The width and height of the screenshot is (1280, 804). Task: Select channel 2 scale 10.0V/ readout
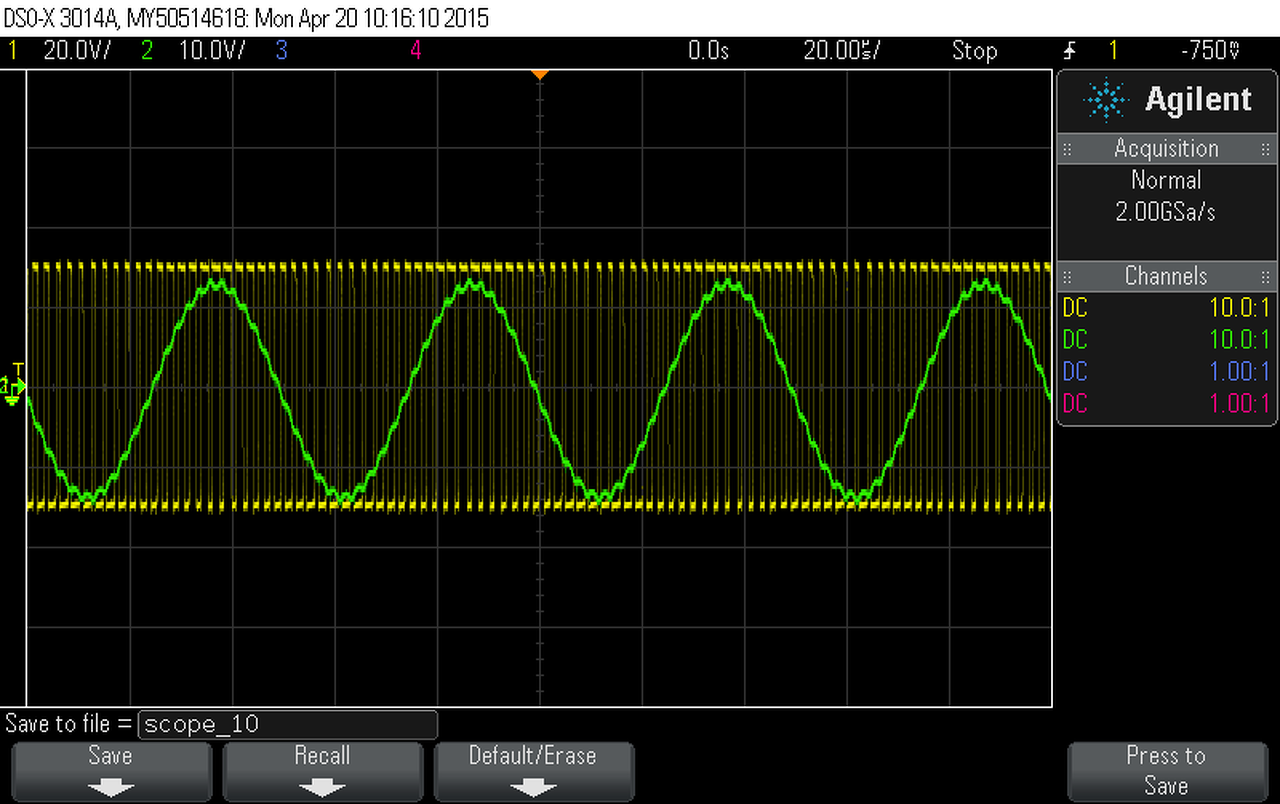point(211,50)
